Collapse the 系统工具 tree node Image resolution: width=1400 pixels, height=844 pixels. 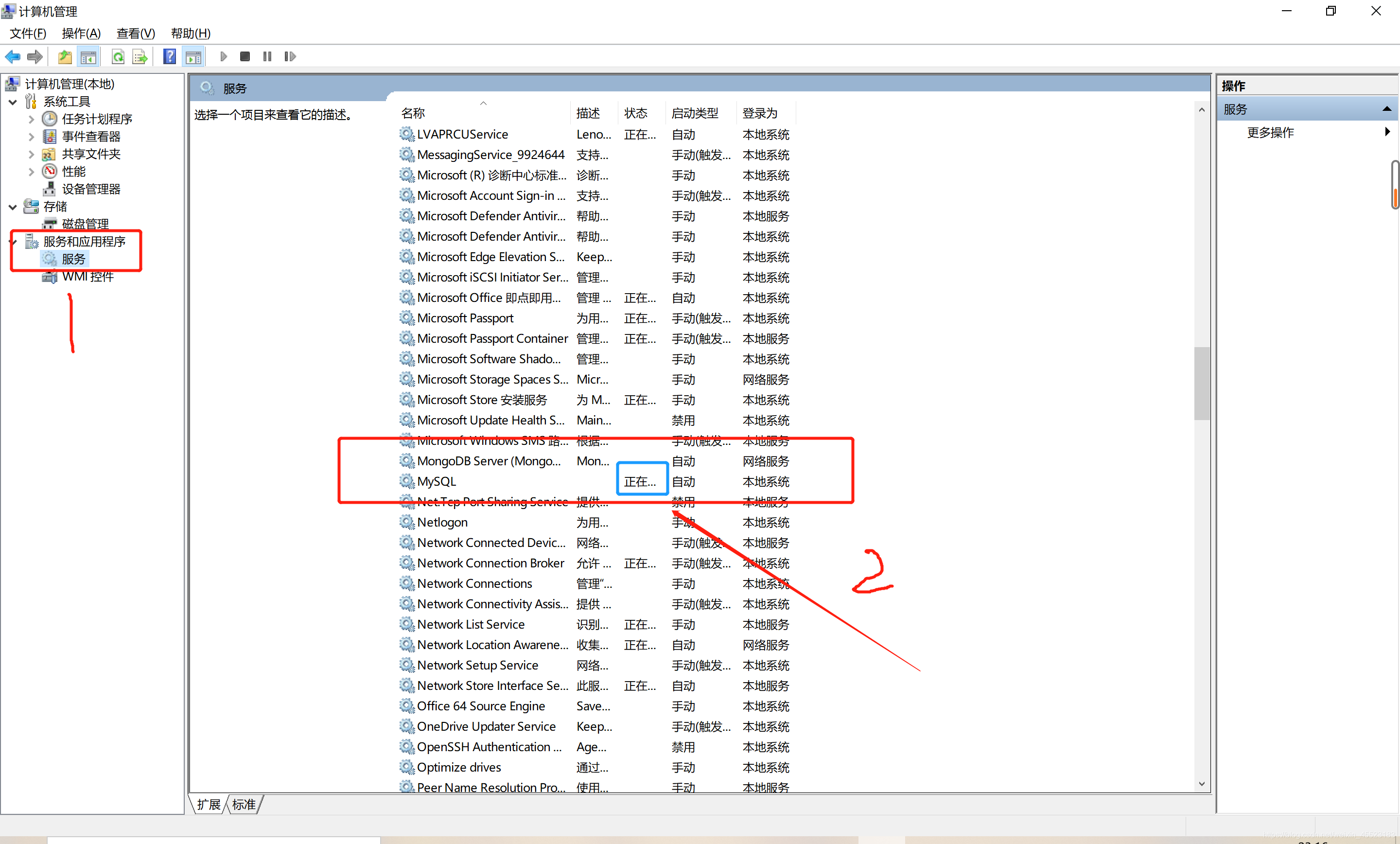pyautogui.click(x=13, y=102)
